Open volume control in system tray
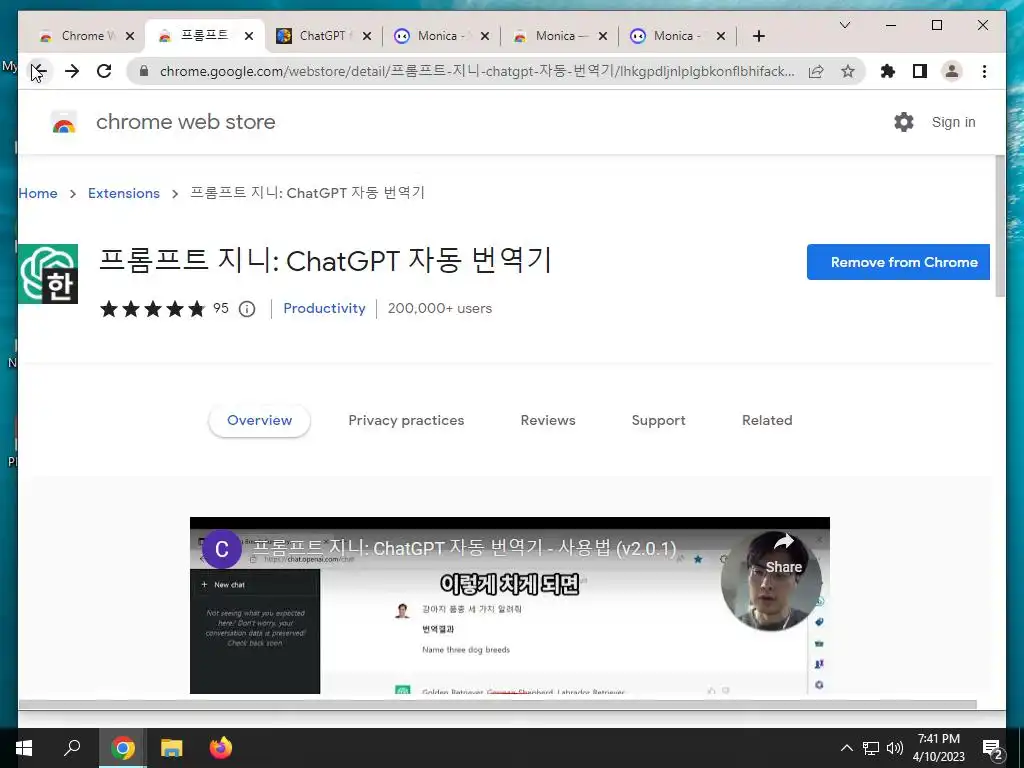The width and height of the screenshot is (1024, 768). (895, 748)
